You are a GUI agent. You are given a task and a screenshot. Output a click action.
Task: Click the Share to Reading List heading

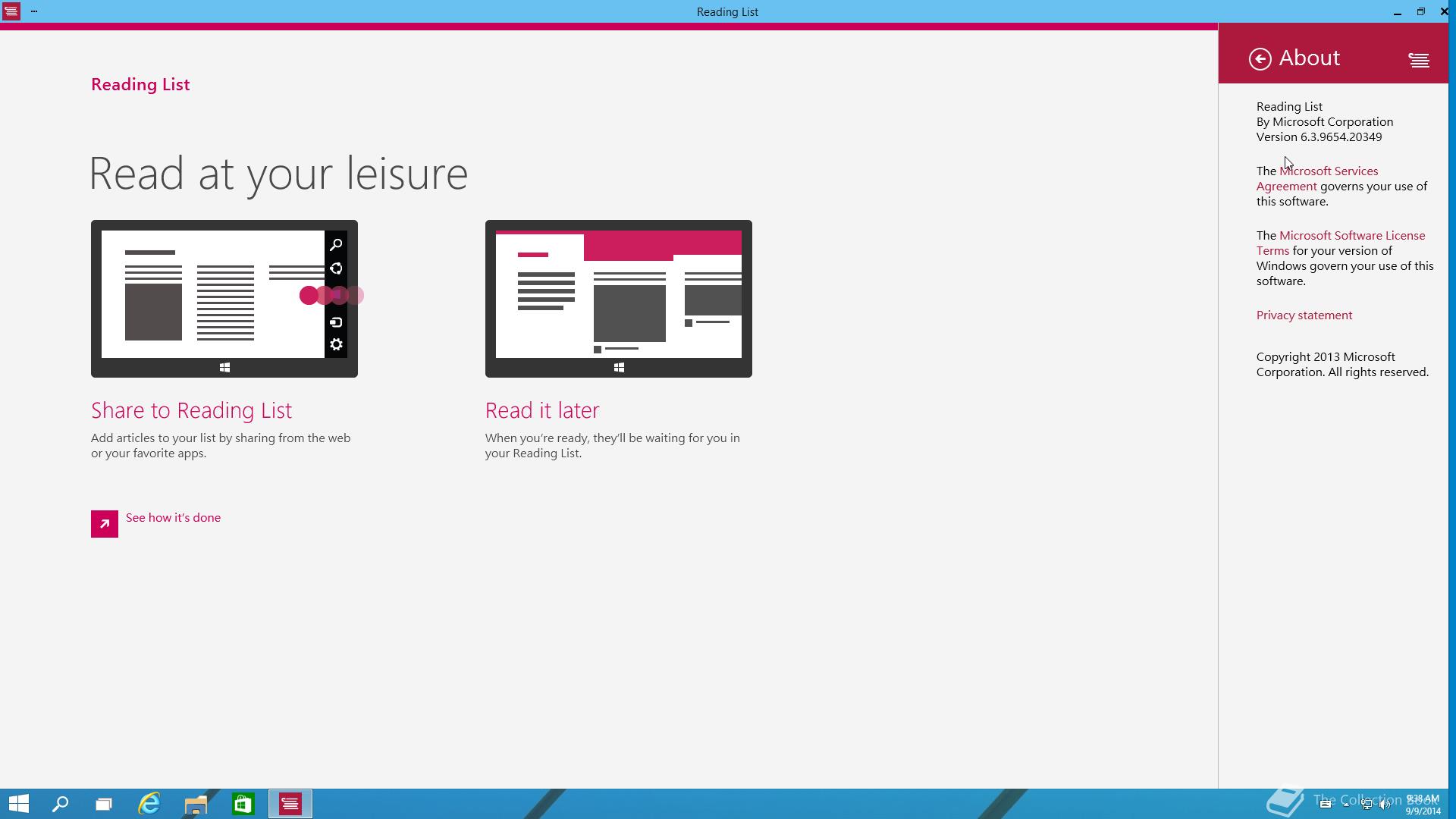coord(191,410)
